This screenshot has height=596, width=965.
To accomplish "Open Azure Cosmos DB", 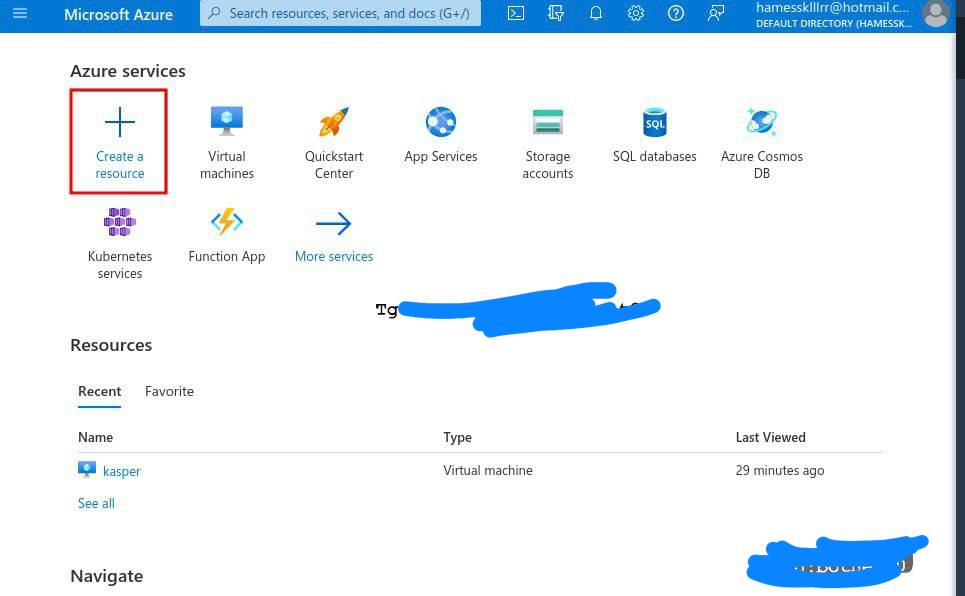I will click(761, 141).
